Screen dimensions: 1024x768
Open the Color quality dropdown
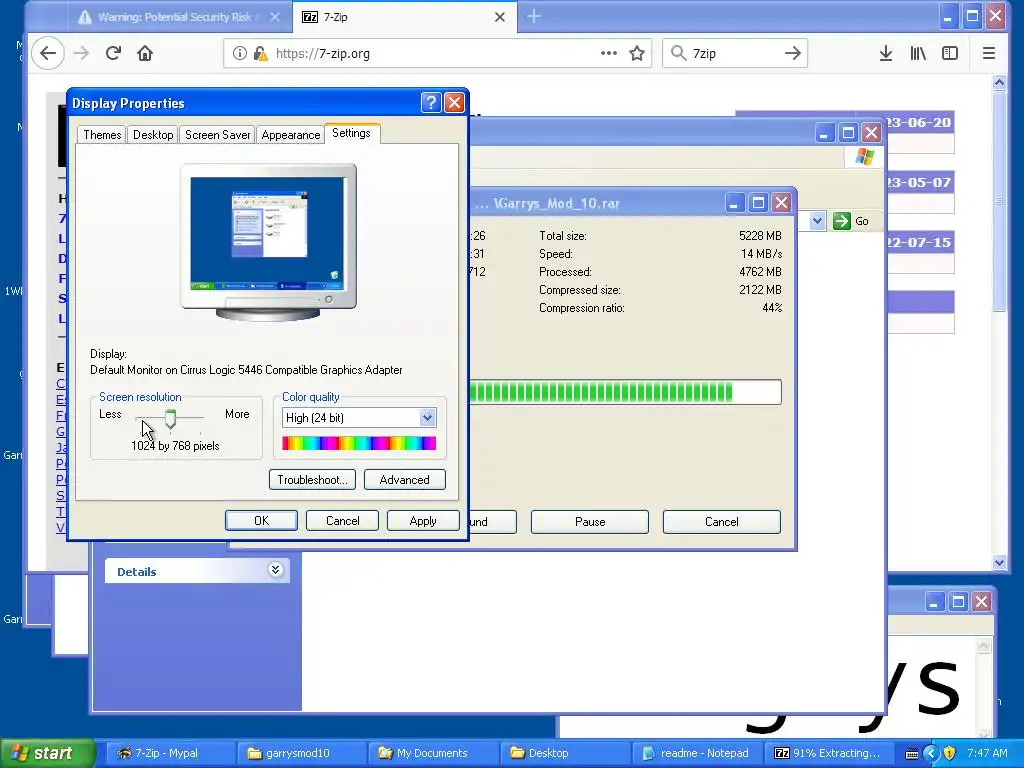(x=427, y=417)
